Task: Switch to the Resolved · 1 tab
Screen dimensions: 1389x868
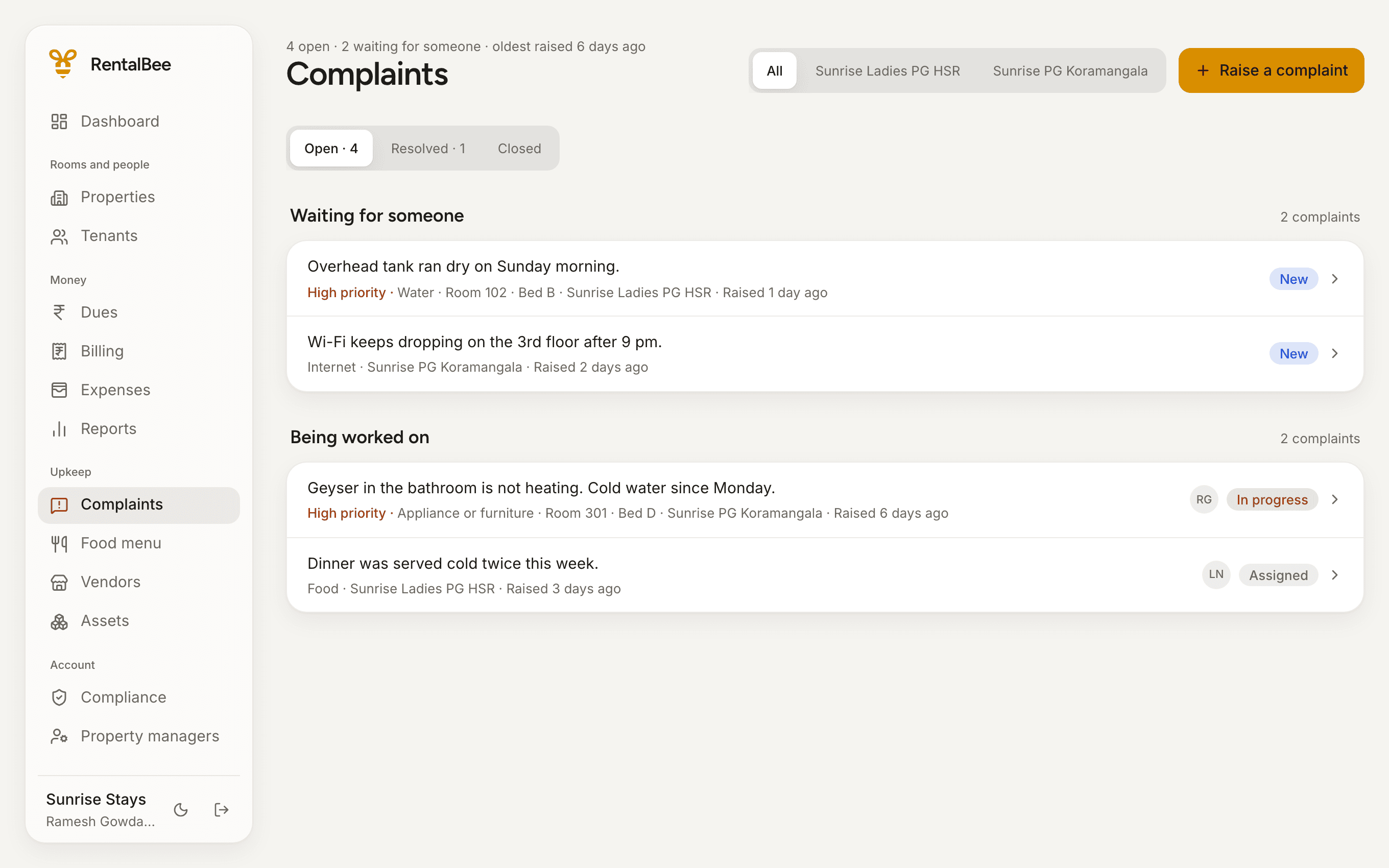Action: pos(428,149)
